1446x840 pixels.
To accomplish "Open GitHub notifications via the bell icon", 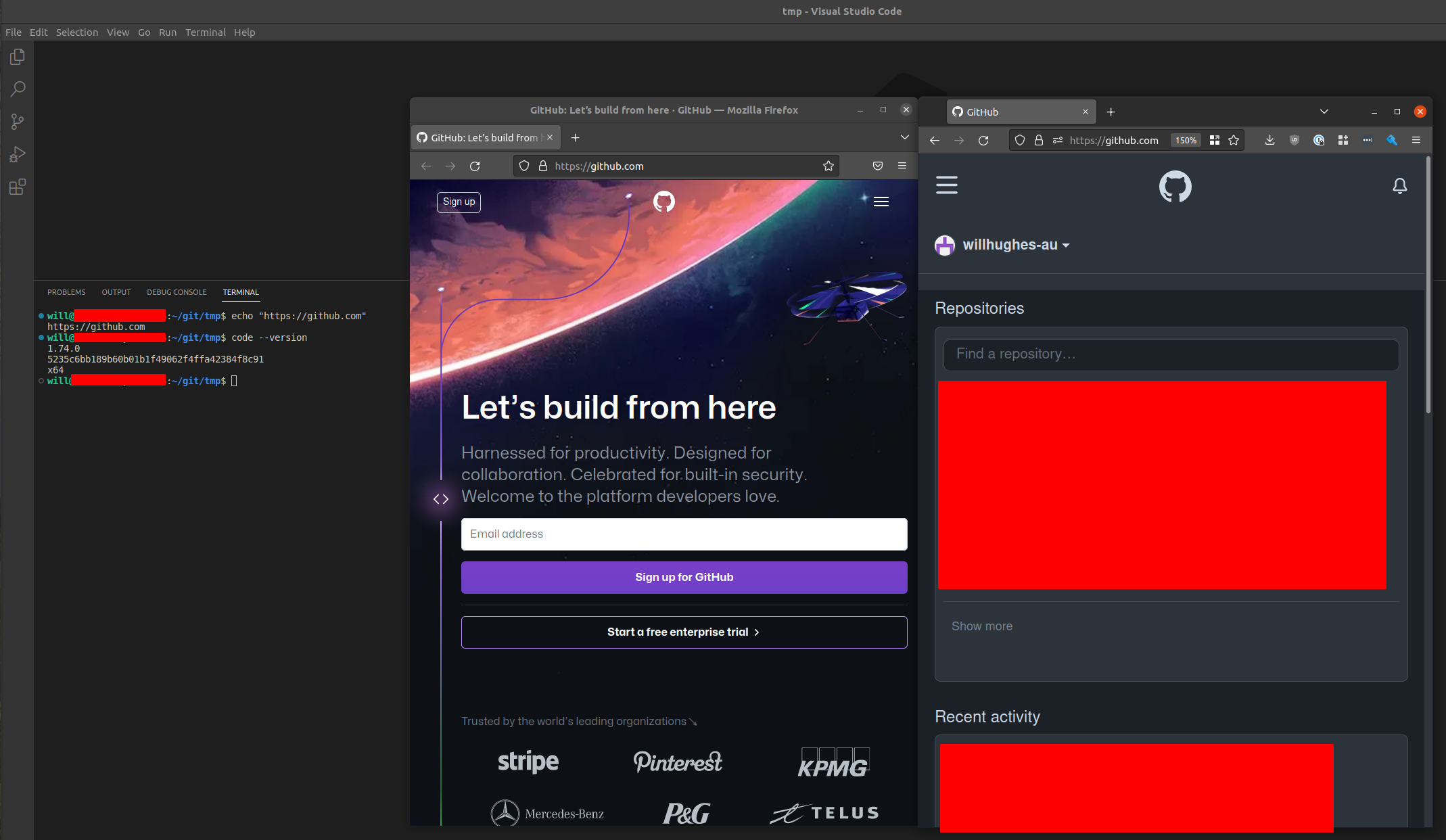I will click(1399, 186).
